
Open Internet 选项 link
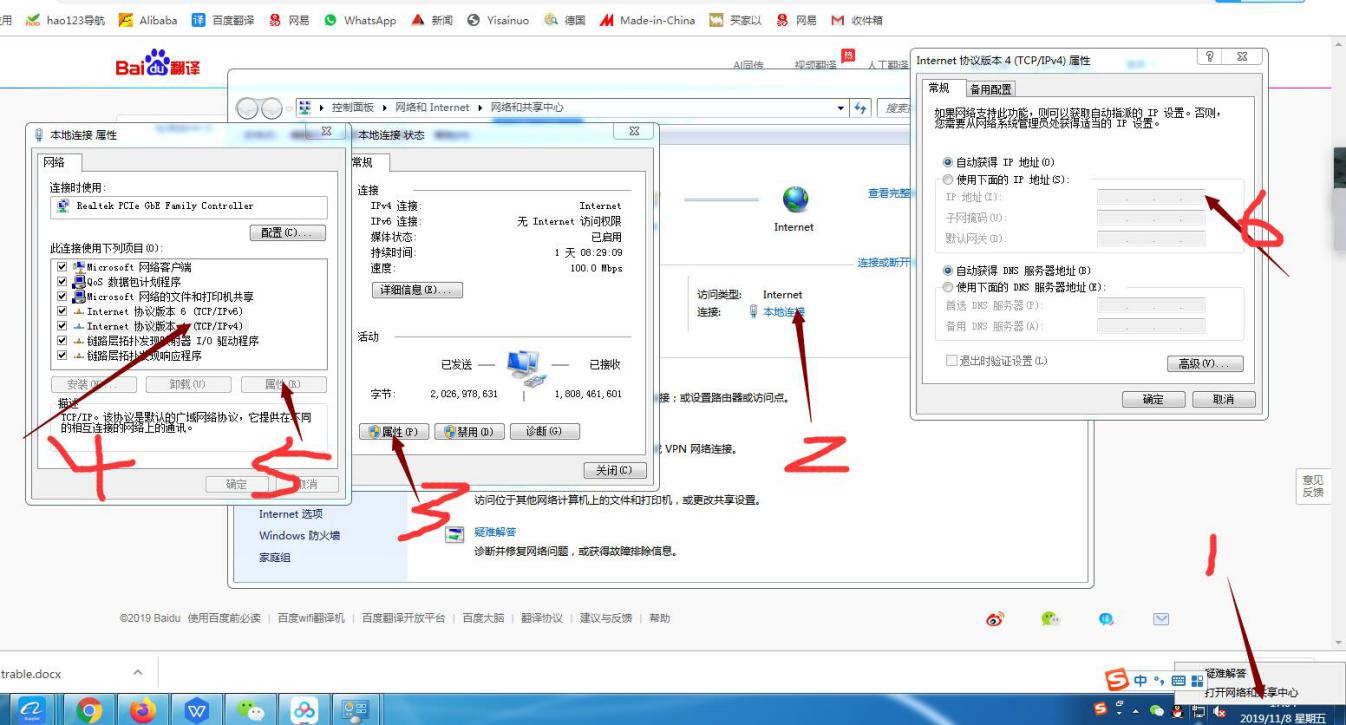coord(291,514)
